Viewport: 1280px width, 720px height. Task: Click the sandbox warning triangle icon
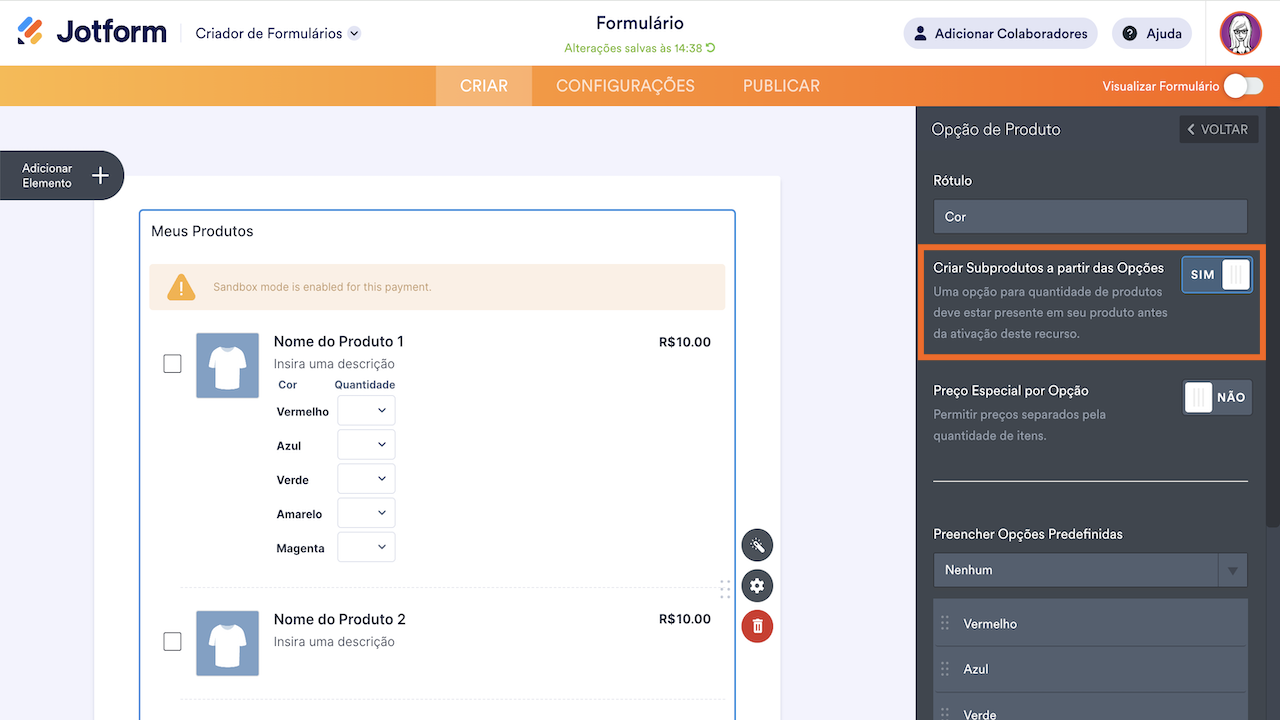tap(181, 287)
